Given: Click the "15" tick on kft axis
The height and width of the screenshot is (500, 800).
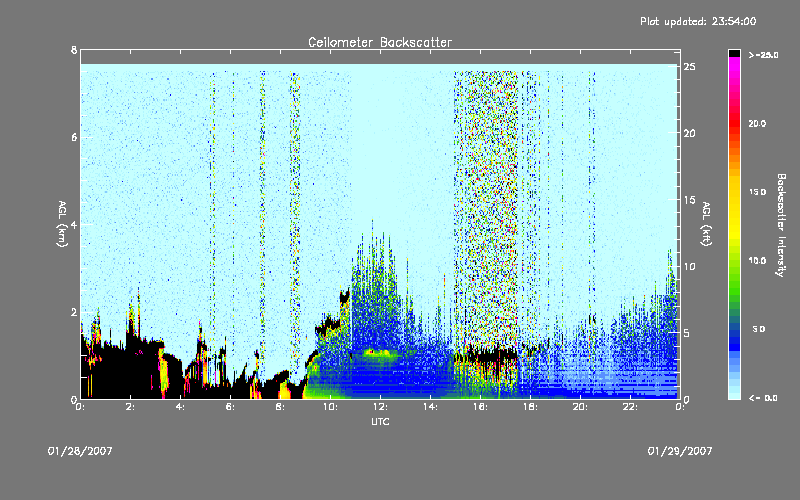Looking at the screenshot, I should point(689,200).
